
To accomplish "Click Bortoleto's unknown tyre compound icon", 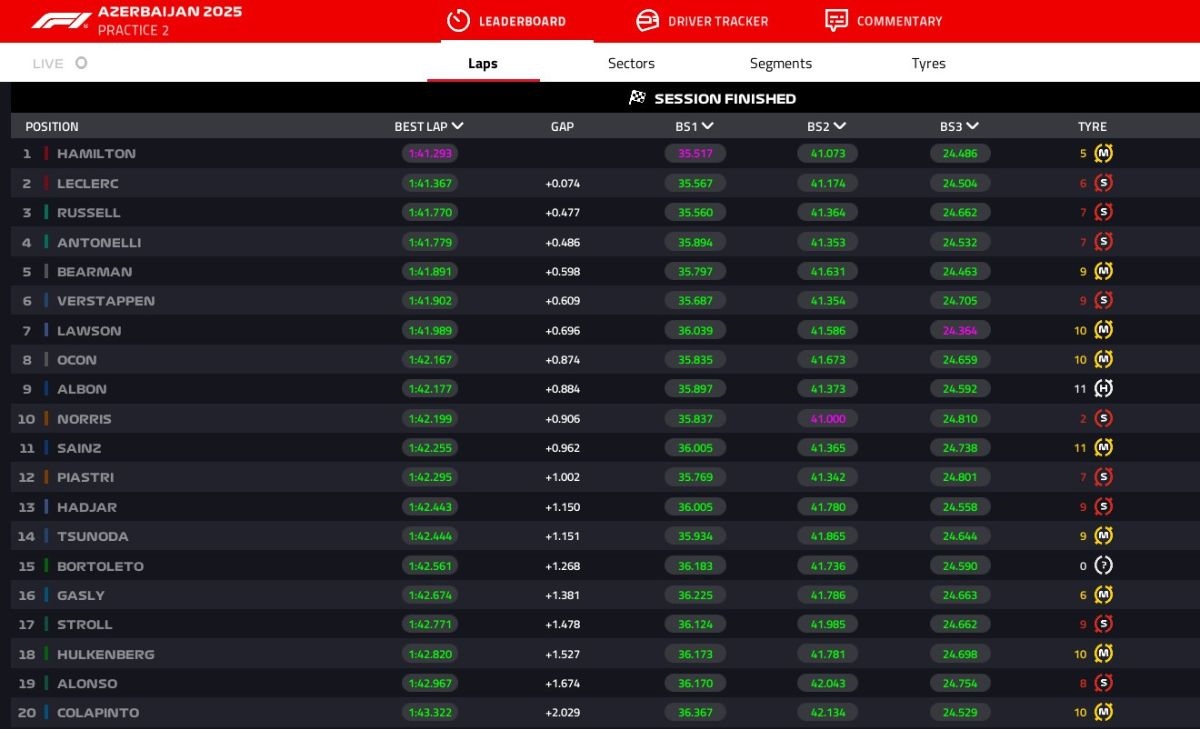I will click(x=1106, y=565).
